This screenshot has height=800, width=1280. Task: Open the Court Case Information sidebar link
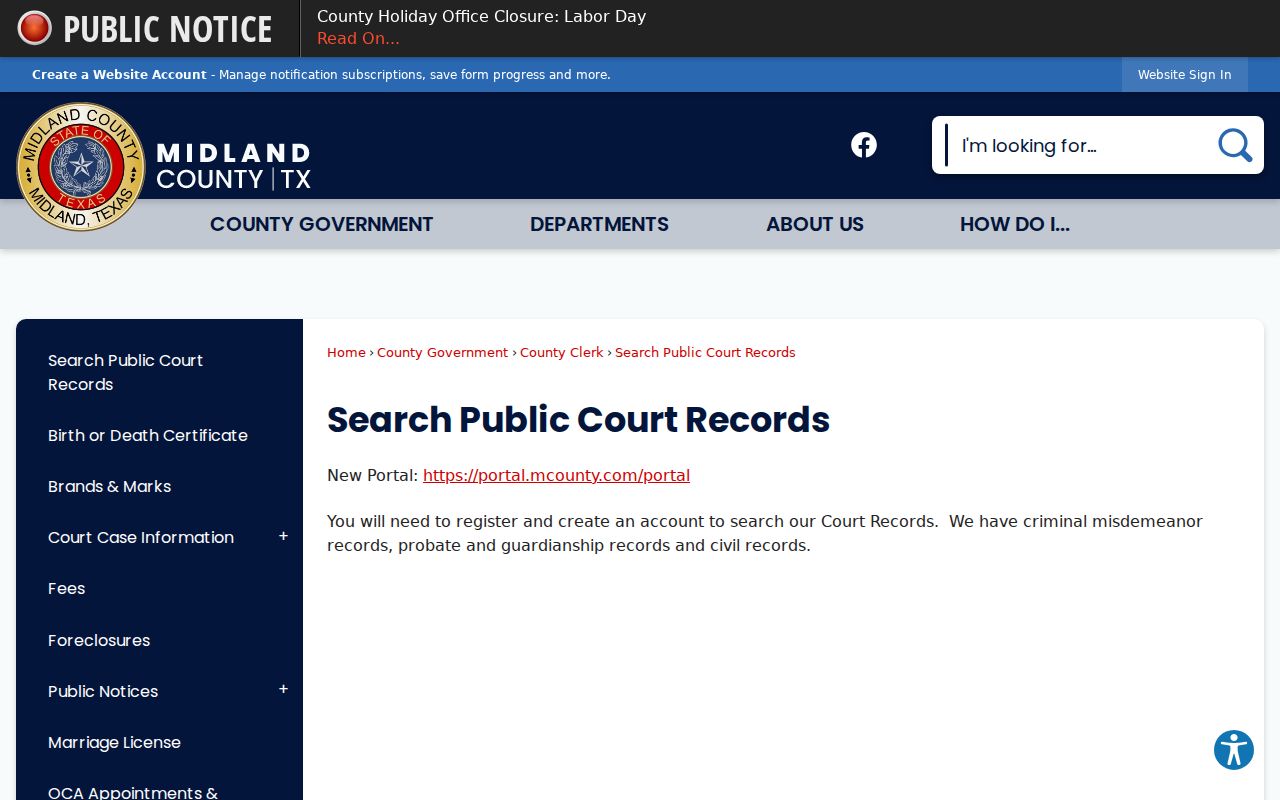tap(141, 537)
